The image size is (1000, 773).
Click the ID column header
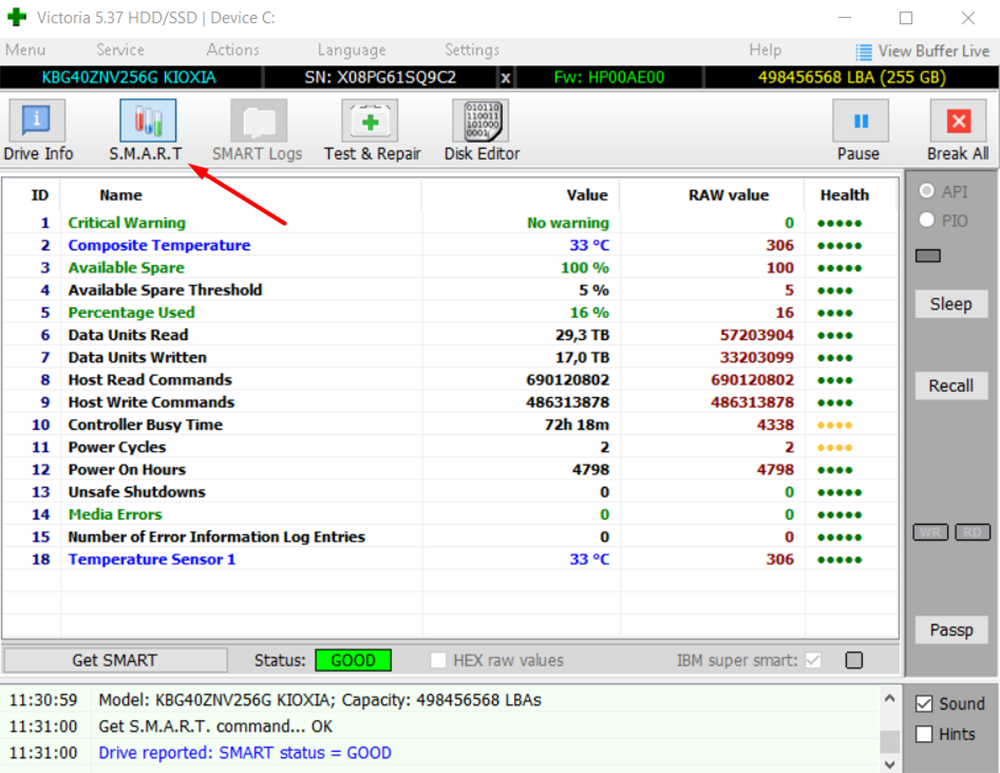tap(40, 195)
